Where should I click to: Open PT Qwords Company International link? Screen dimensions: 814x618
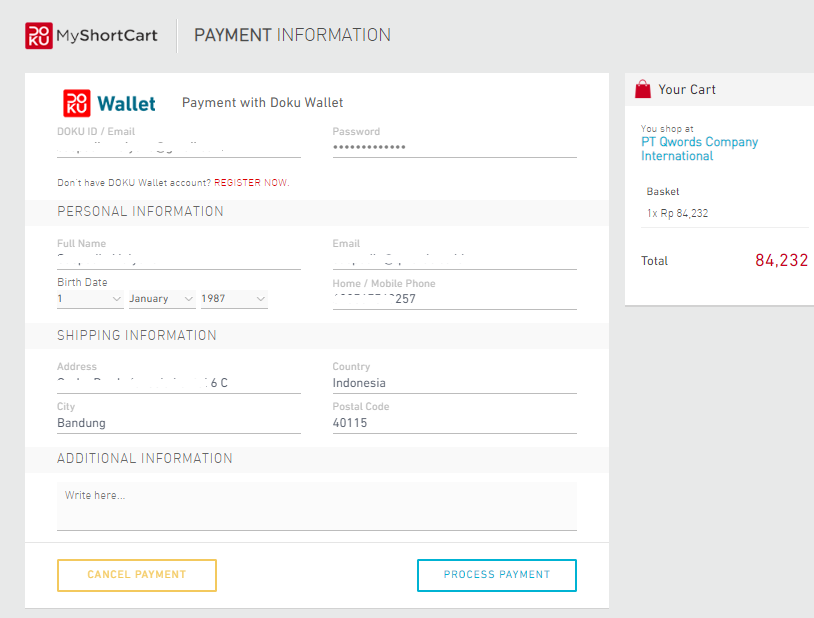coord(699,149)
